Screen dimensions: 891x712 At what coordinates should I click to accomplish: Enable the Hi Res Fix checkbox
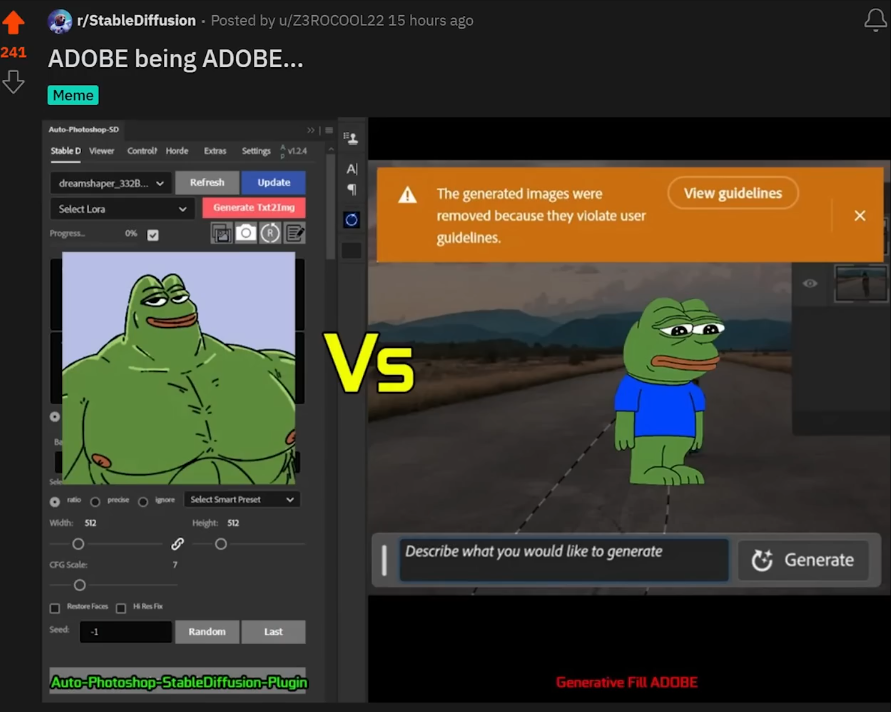[121, 608]
